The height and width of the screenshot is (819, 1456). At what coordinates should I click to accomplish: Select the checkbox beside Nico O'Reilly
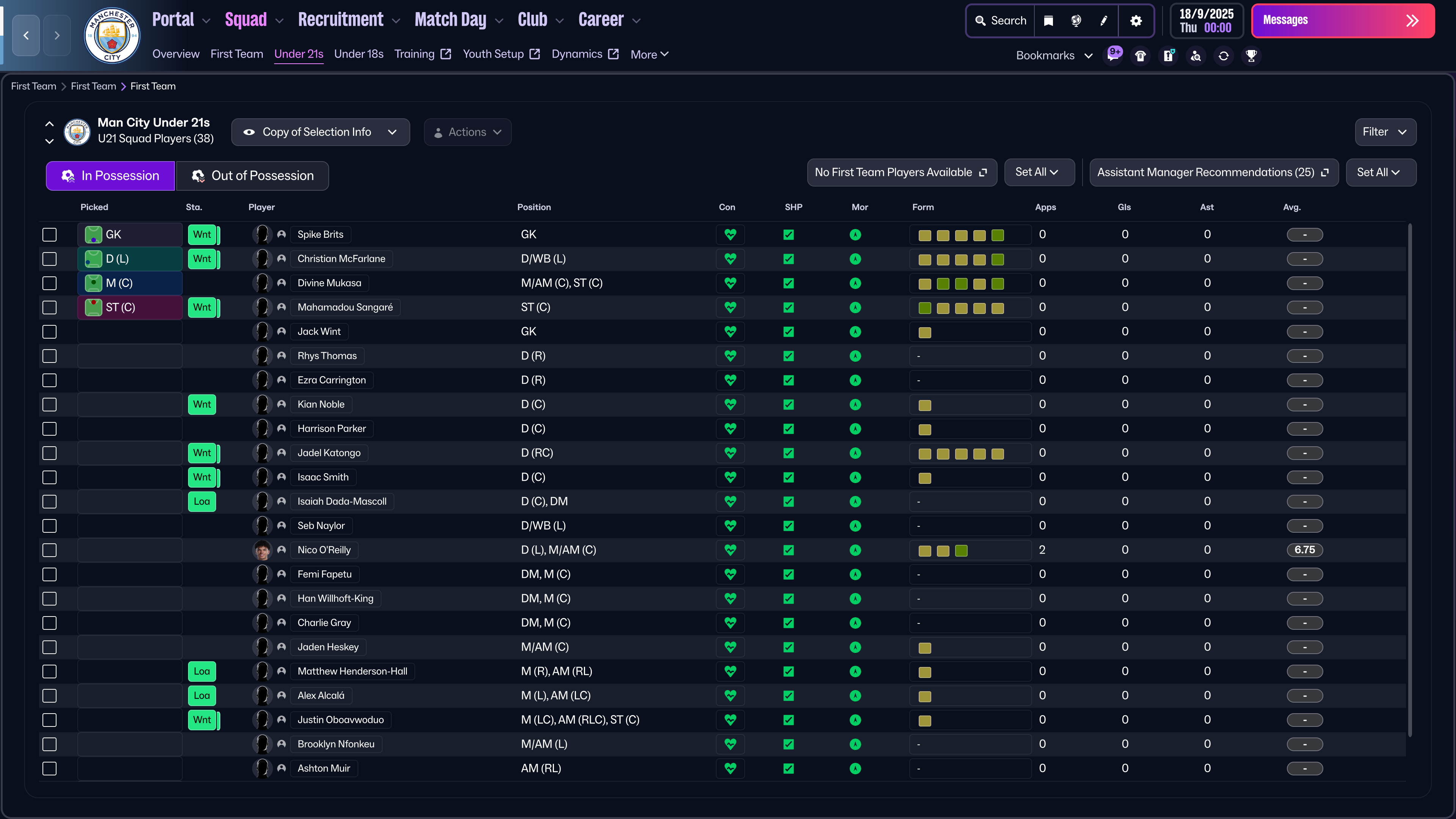tap(50, 550)
